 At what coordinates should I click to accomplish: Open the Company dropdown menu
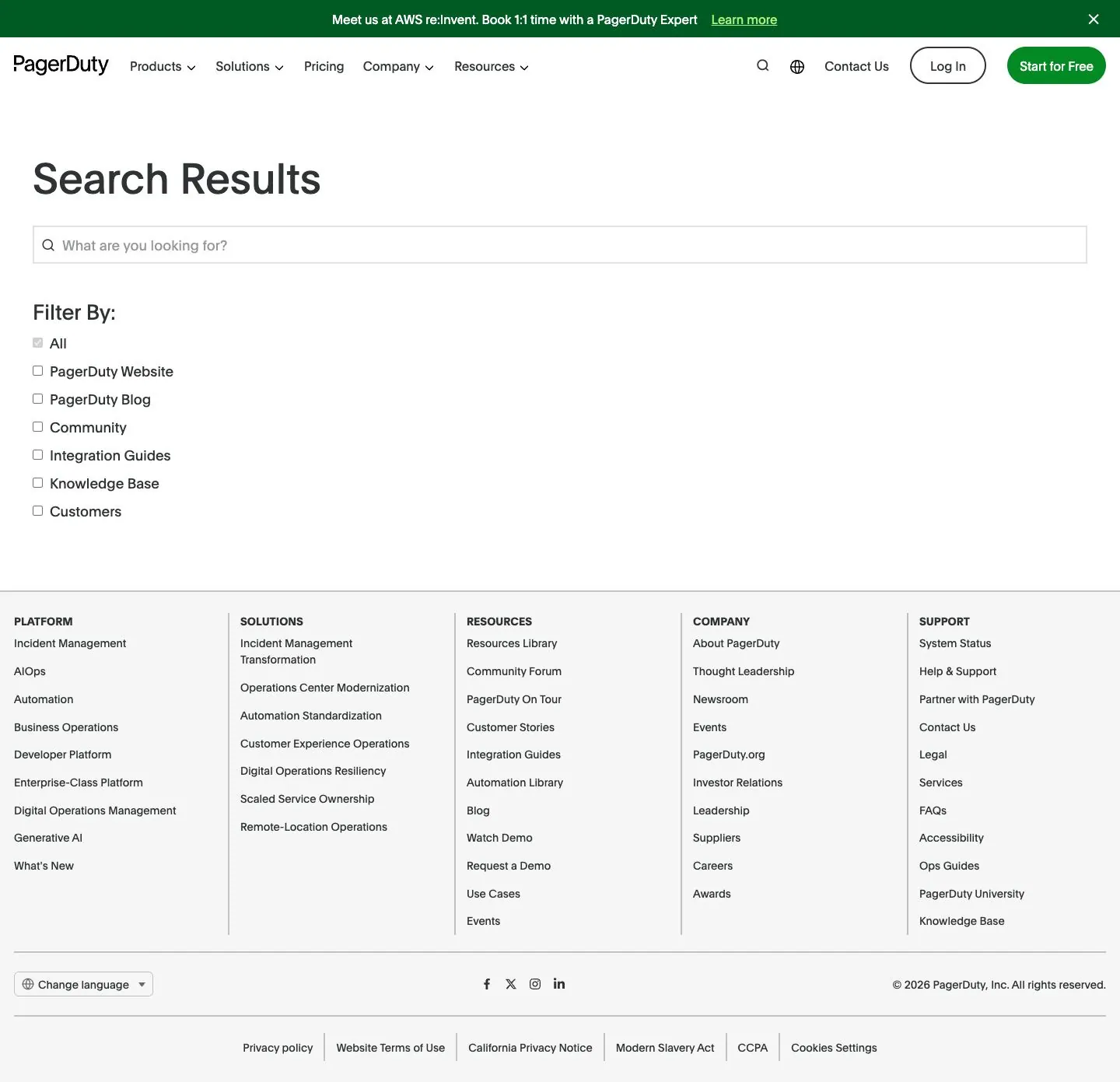pos(398,67)
